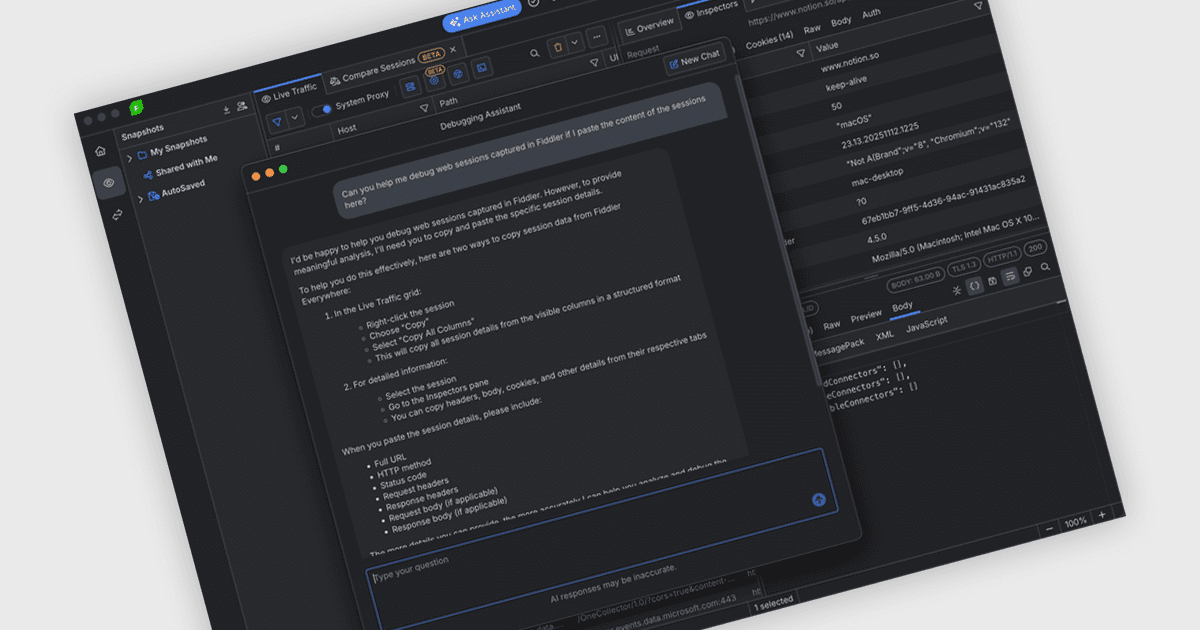
Task: Switch to the Live Traffic tab
Action: (288, 92)
